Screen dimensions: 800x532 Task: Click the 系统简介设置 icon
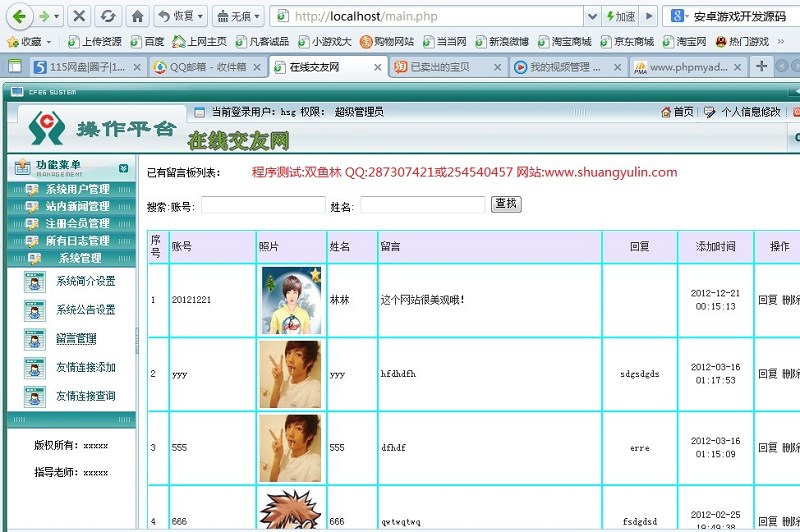click(35, 282)
